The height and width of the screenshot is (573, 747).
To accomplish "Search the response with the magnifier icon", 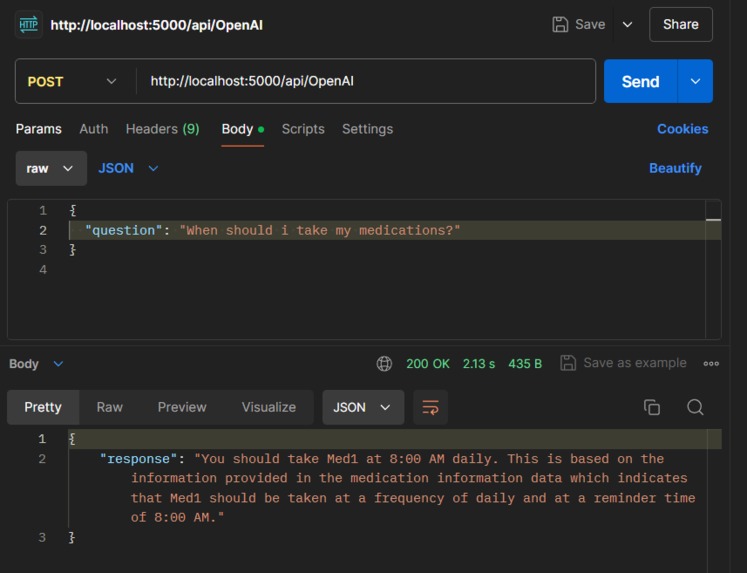I will tap(695, 407).
